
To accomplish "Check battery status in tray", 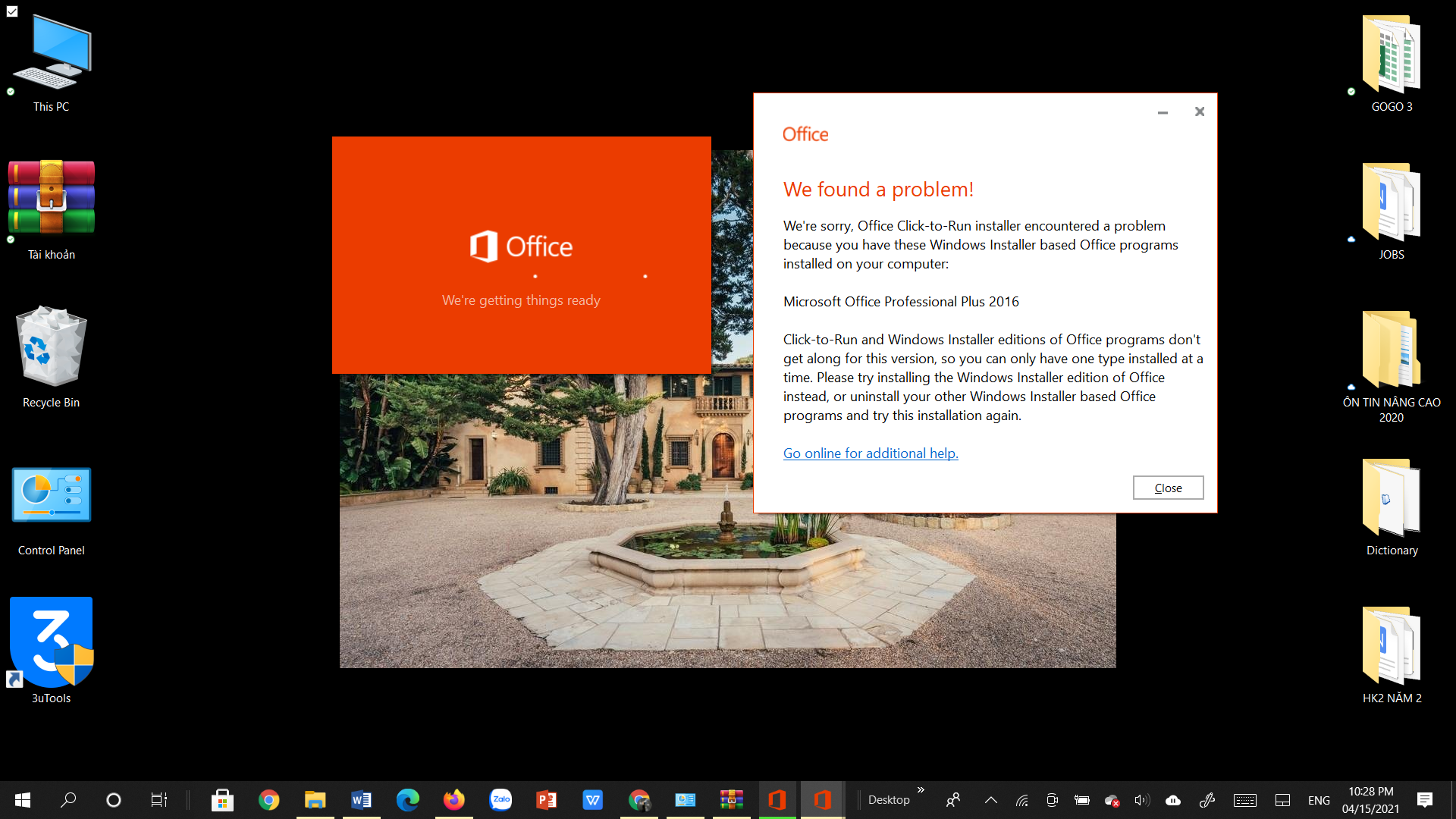I will [1082, 800].
